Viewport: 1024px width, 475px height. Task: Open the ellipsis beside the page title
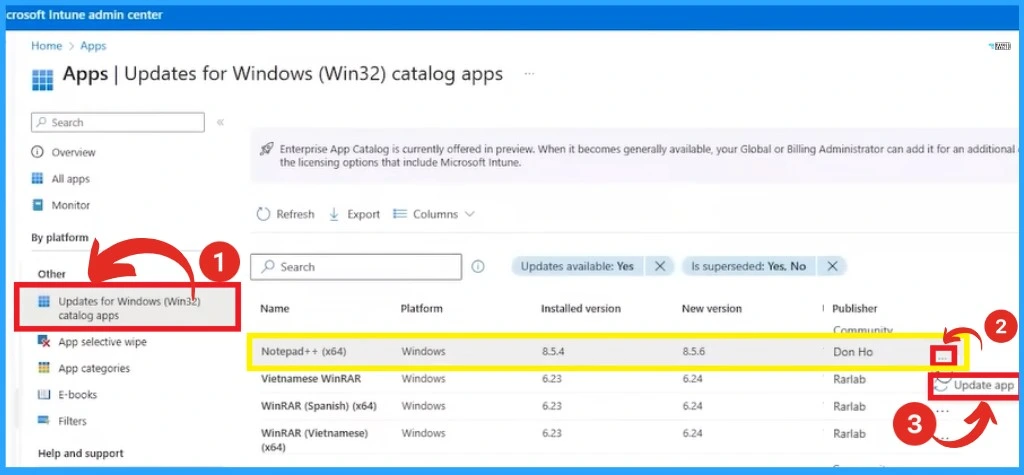coord(529,74)
